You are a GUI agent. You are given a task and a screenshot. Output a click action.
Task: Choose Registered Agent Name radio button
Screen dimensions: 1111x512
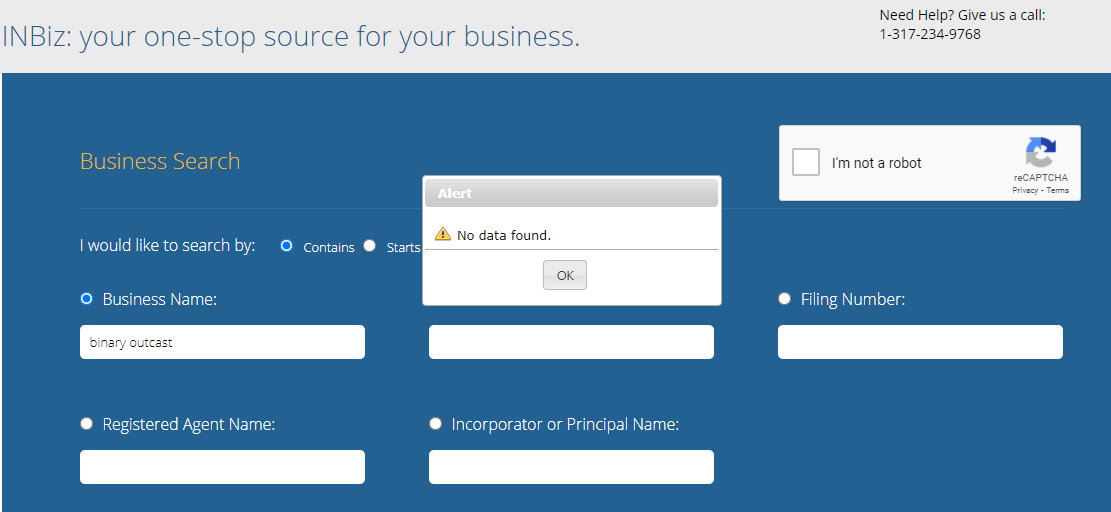(86, 423)
